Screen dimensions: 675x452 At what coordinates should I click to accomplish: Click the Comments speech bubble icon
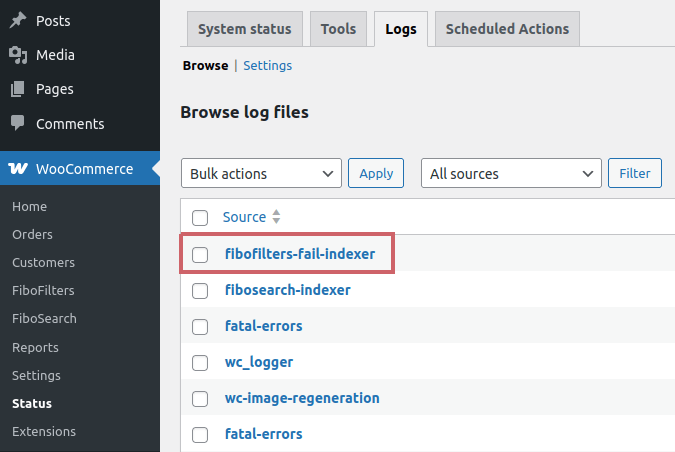18,123
